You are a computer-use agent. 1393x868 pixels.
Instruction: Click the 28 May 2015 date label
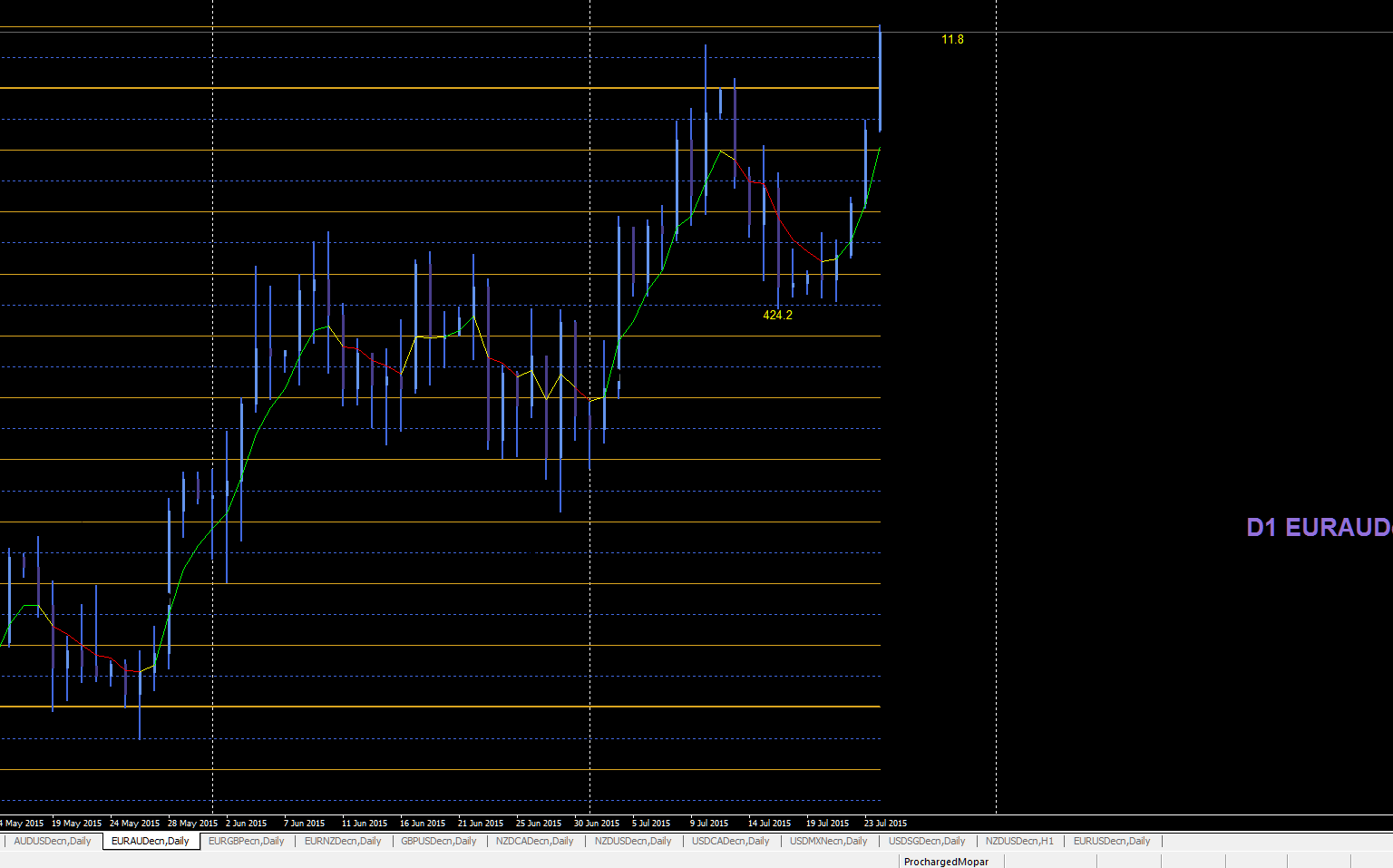192,824
